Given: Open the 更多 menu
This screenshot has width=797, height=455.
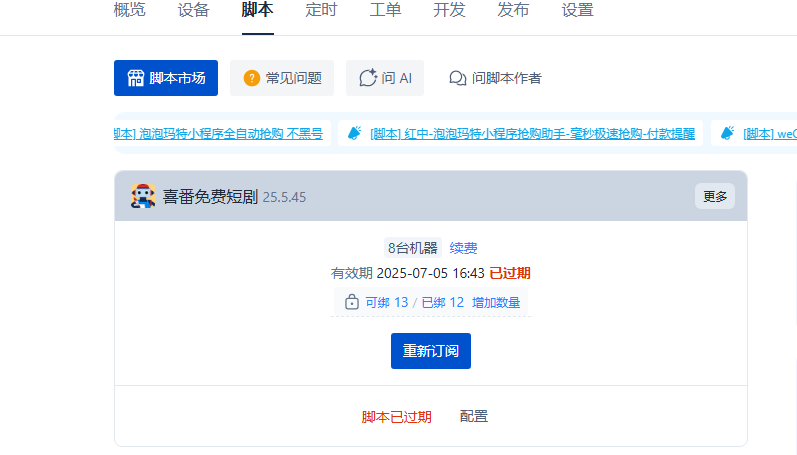Looking at the screenshot, I should coord(715,196).
